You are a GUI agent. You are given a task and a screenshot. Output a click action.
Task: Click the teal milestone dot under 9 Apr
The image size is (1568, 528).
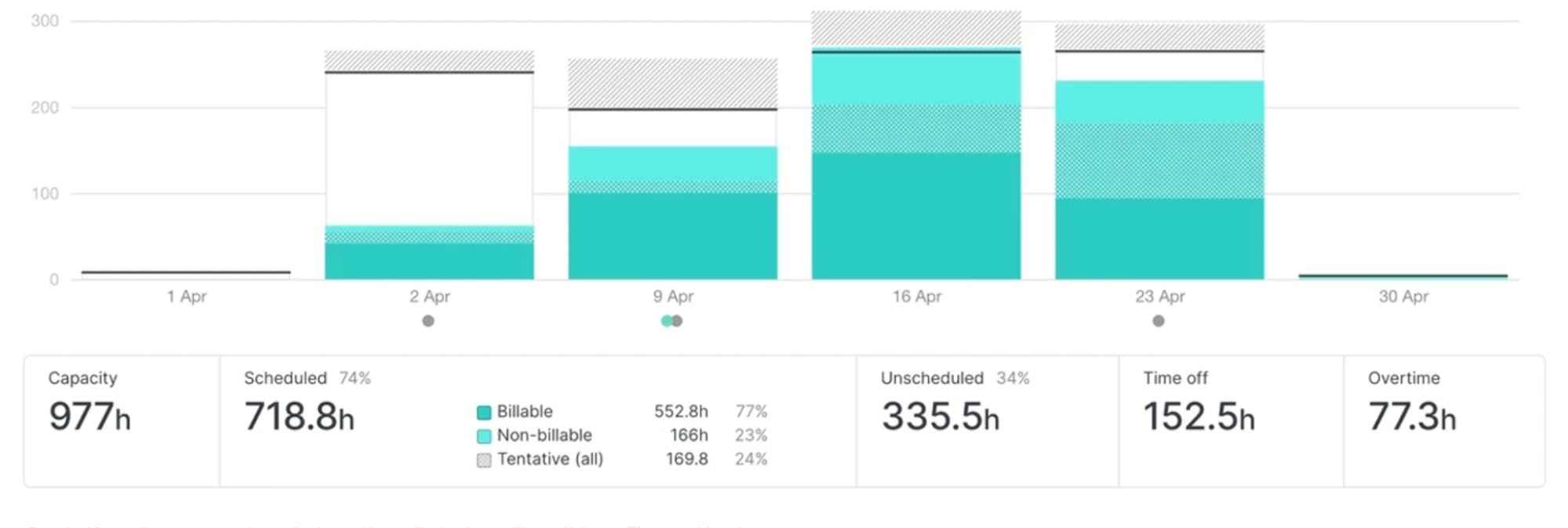[666, 321]
